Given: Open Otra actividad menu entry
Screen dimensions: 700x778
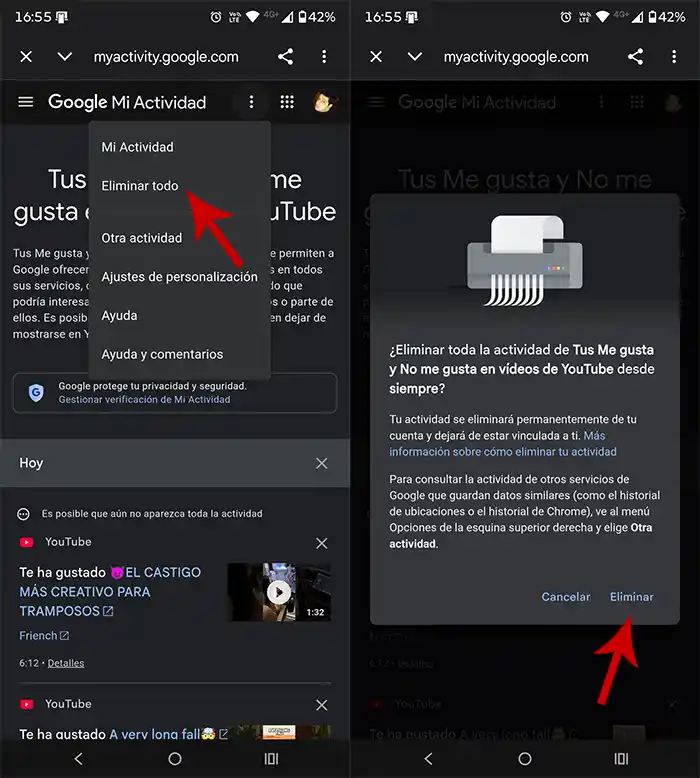Looking at the screenshot, I should pyautogui.click(x=141, y=238).
